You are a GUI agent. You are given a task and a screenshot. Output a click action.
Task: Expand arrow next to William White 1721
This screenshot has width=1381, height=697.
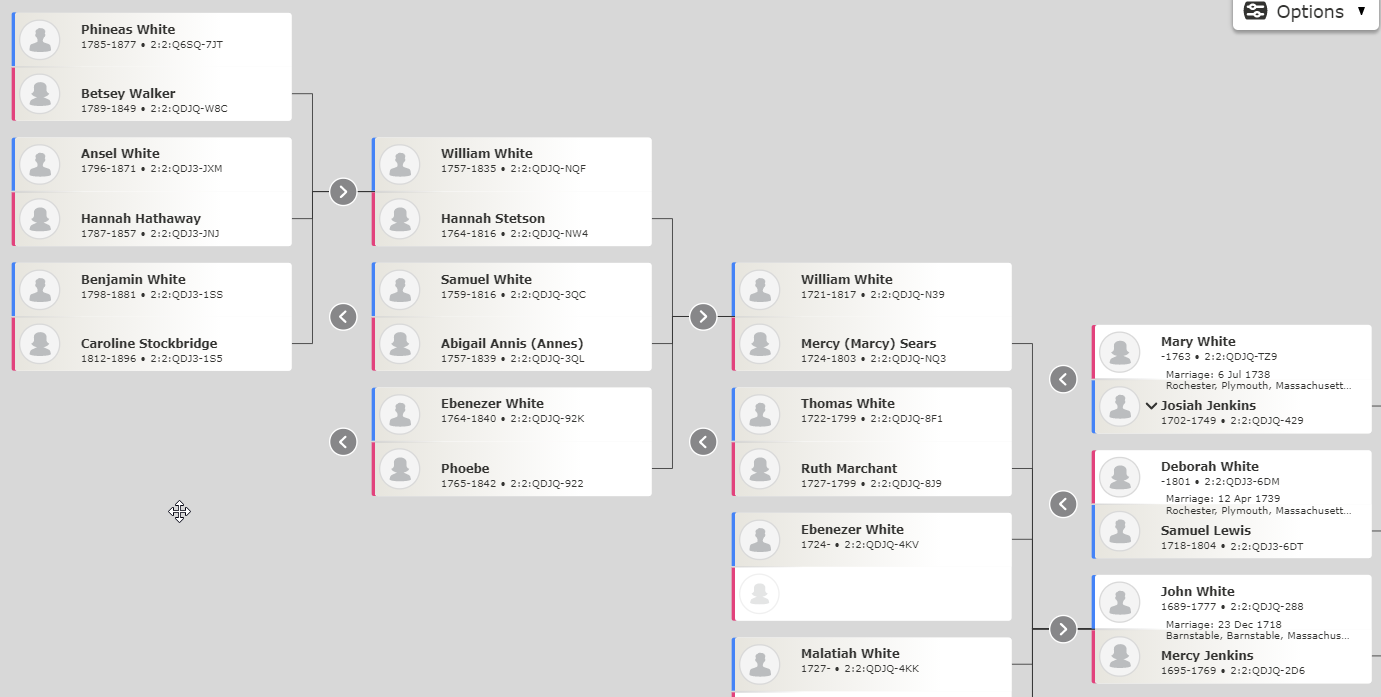pyautogui.click(x=703, y=317)
